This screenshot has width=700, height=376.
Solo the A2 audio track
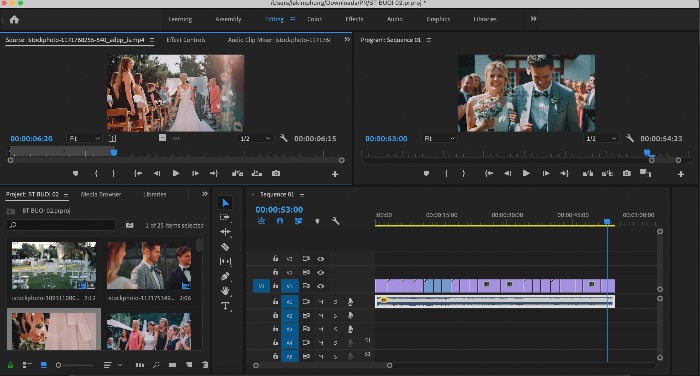[336, 316]
